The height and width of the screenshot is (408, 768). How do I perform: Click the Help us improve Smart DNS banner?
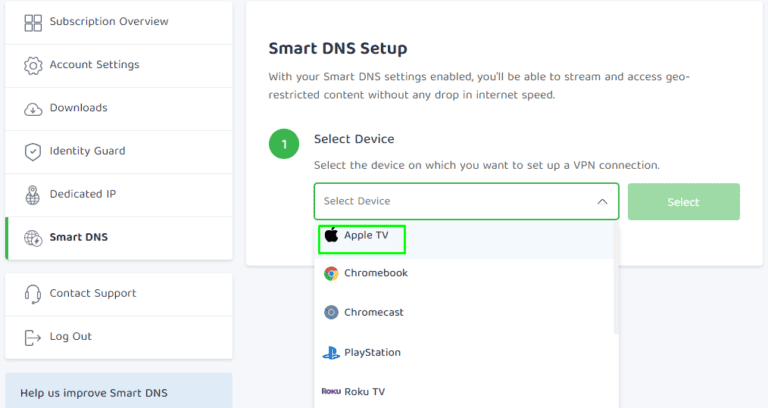coord(118,392)
